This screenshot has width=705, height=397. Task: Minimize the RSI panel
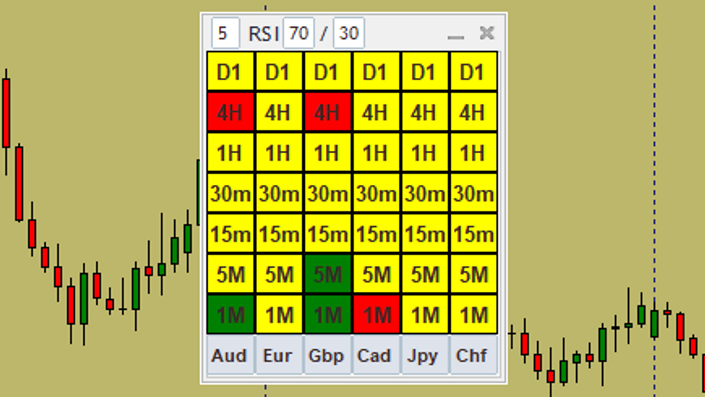click(x=456, y=34)
